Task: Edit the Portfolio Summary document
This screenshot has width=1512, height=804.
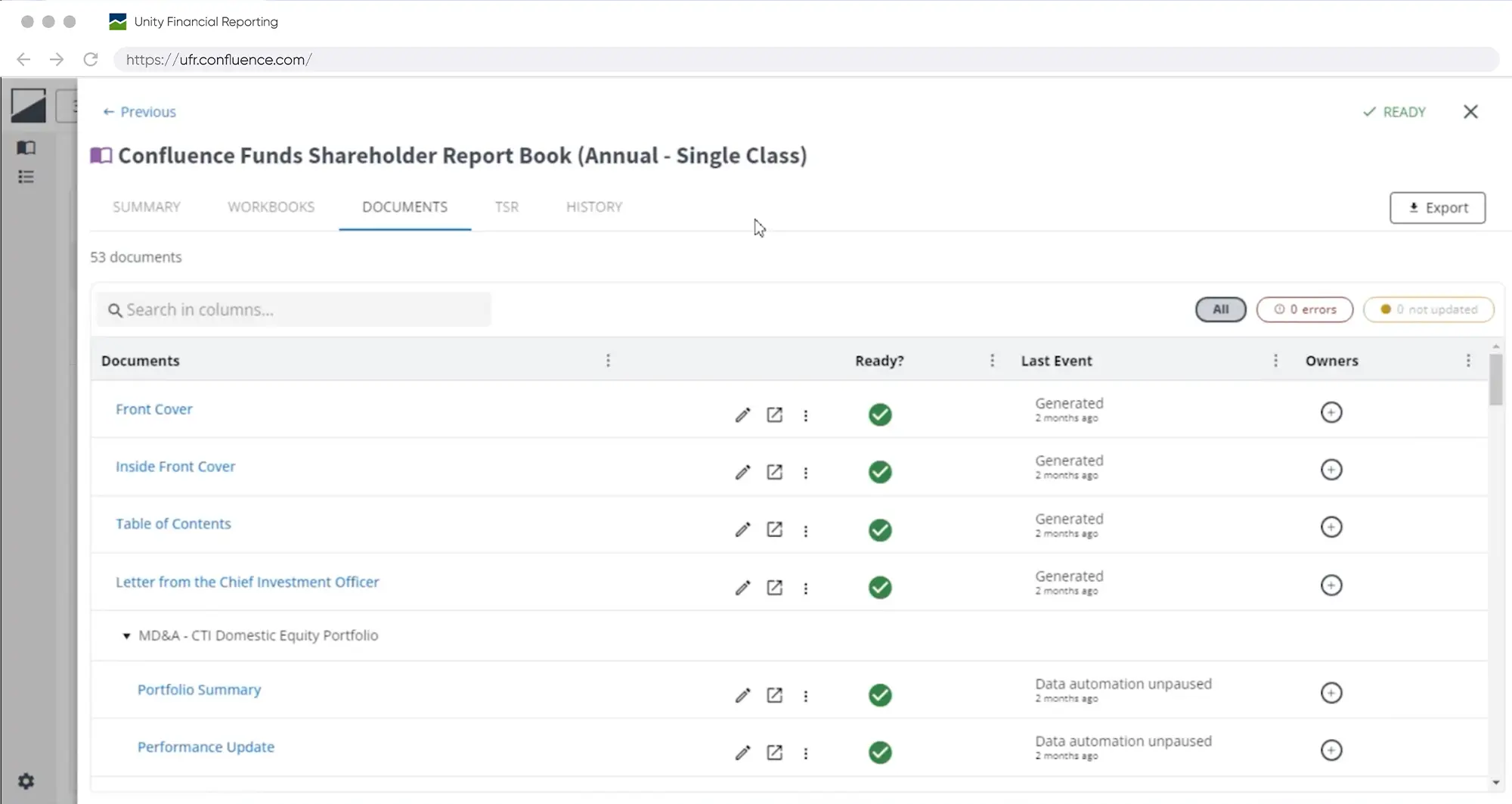Action: click(x=742, y=695)
